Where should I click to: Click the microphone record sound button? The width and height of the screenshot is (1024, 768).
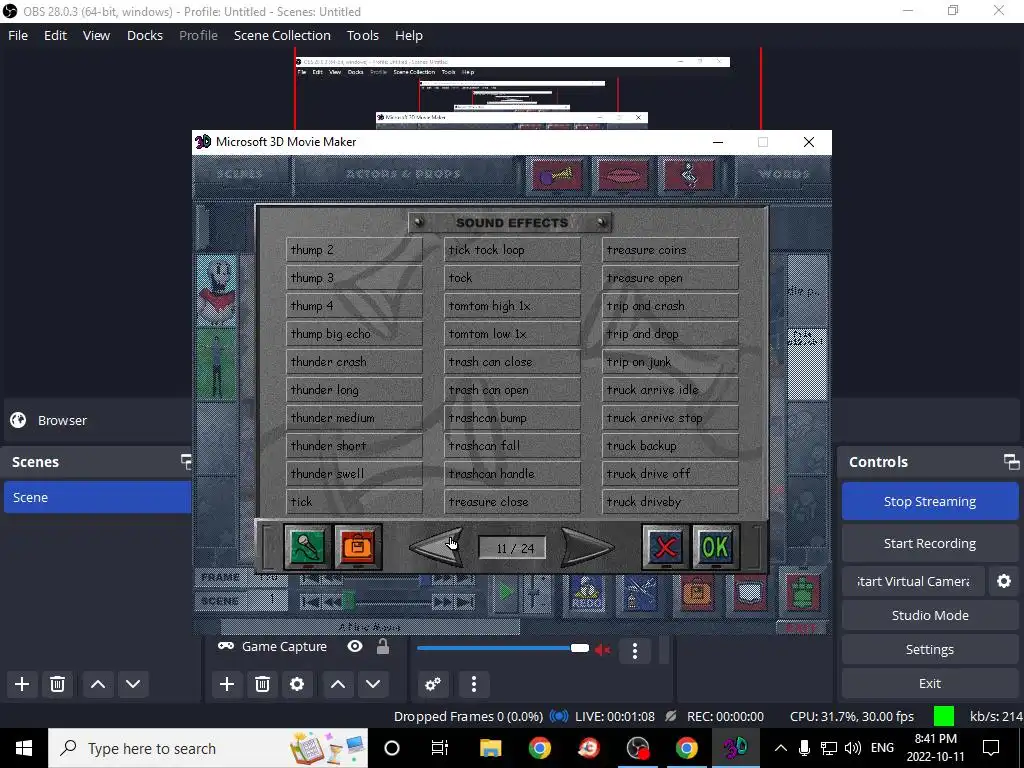point(307,547)
